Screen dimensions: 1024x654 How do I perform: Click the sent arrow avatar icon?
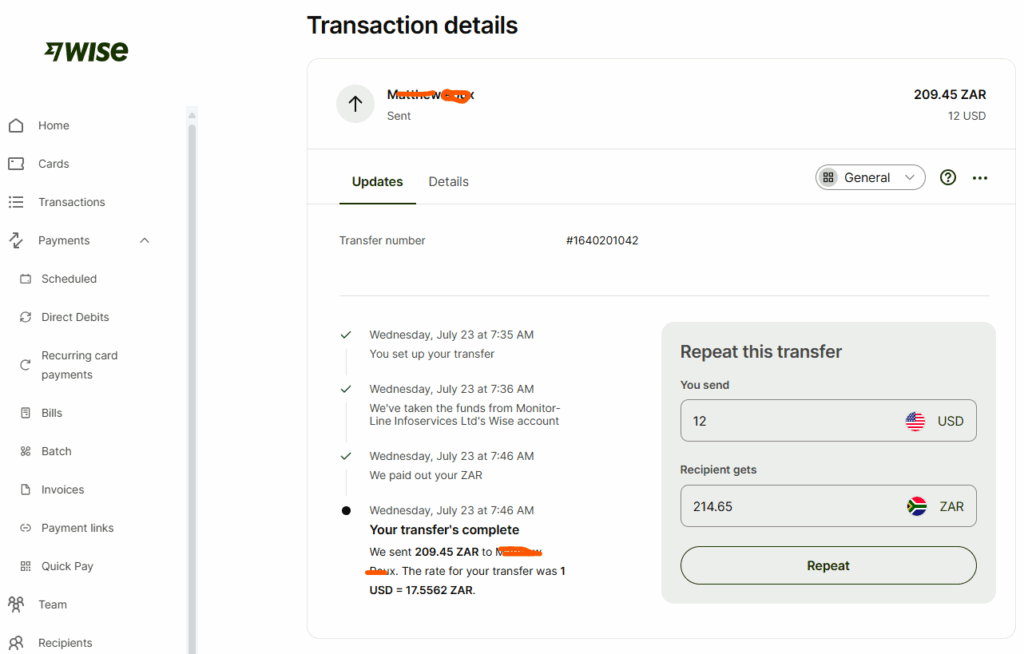point(355,104)
